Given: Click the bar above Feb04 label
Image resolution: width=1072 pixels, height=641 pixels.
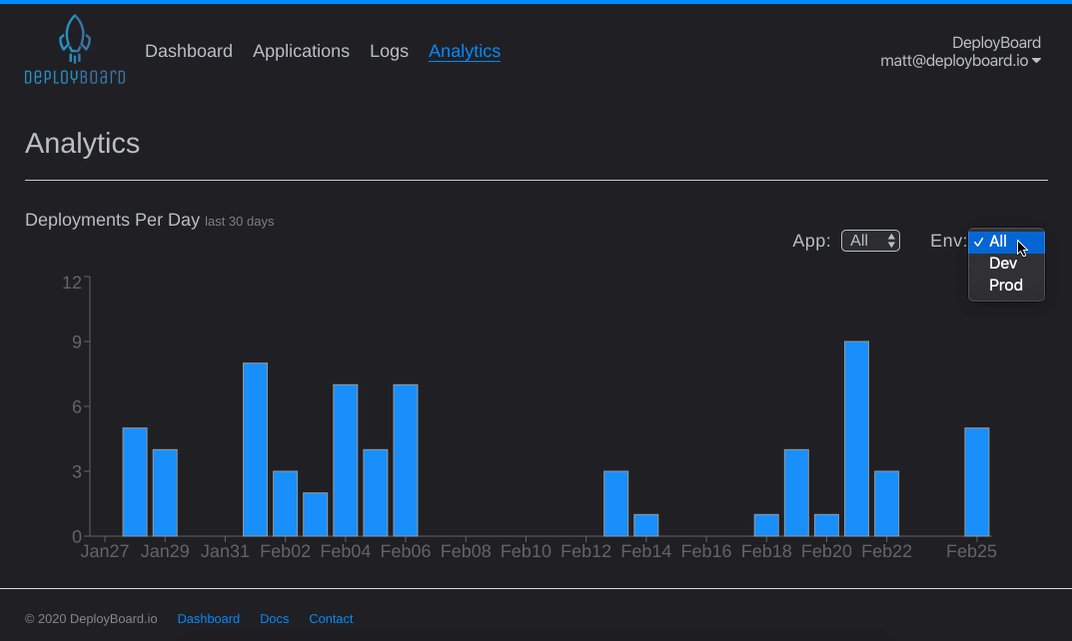Looking at the screenshot, I should click(345, 461).
